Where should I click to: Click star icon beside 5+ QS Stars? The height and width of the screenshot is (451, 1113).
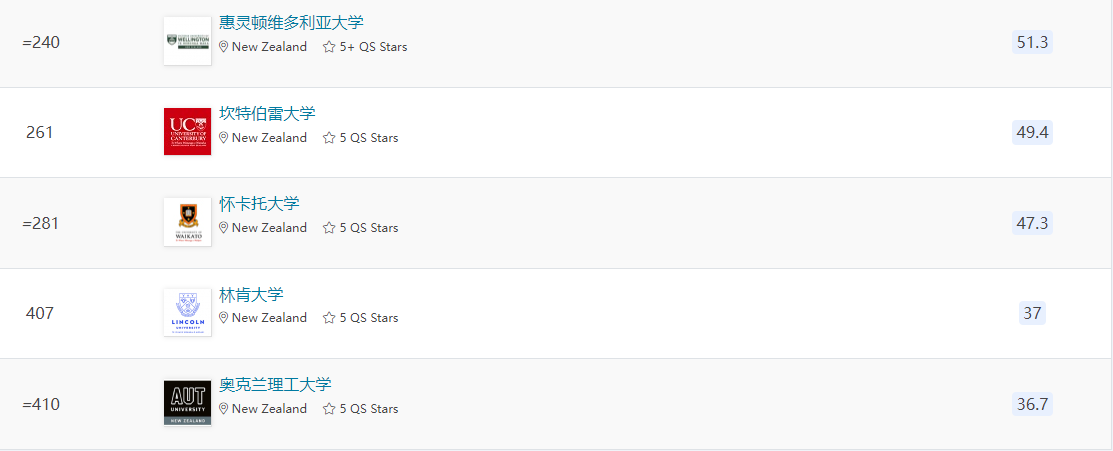pos(329,47)
